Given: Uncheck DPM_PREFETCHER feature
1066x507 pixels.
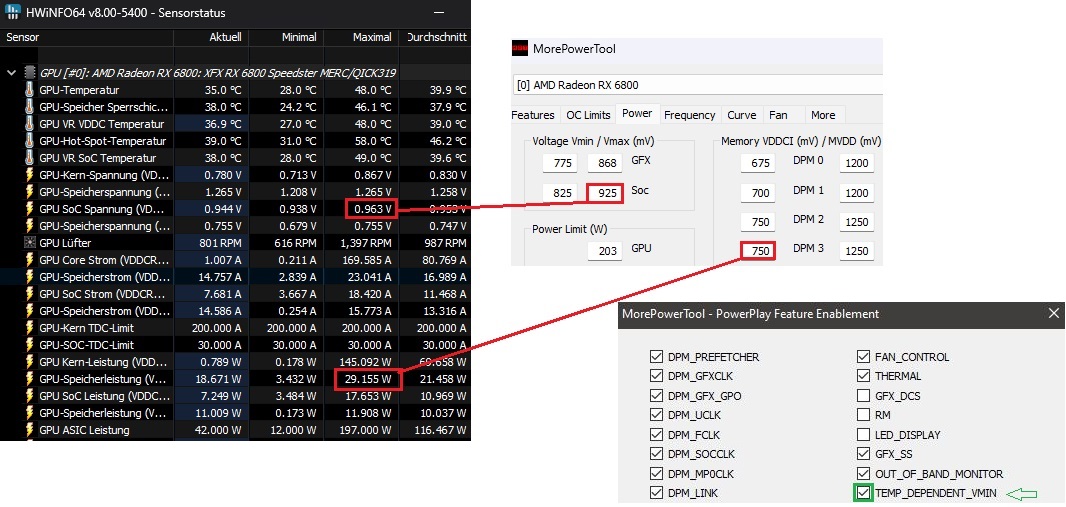Looking at the screenshot, I should click(656, 357).
